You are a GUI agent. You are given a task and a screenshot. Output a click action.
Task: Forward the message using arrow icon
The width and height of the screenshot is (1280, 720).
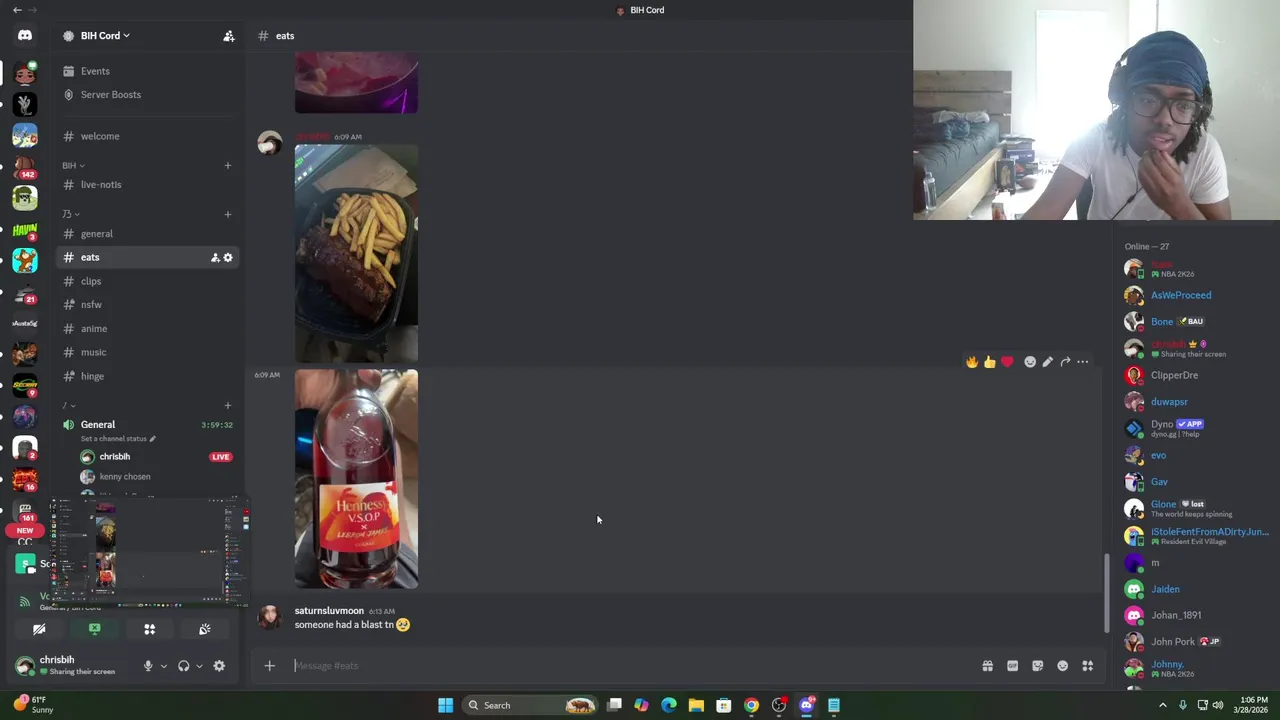click(x=1065, y=362)
